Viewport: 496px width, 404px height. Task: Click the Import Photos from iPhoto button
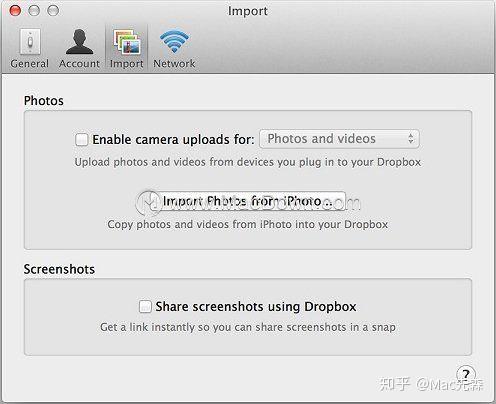click(248, 201)
